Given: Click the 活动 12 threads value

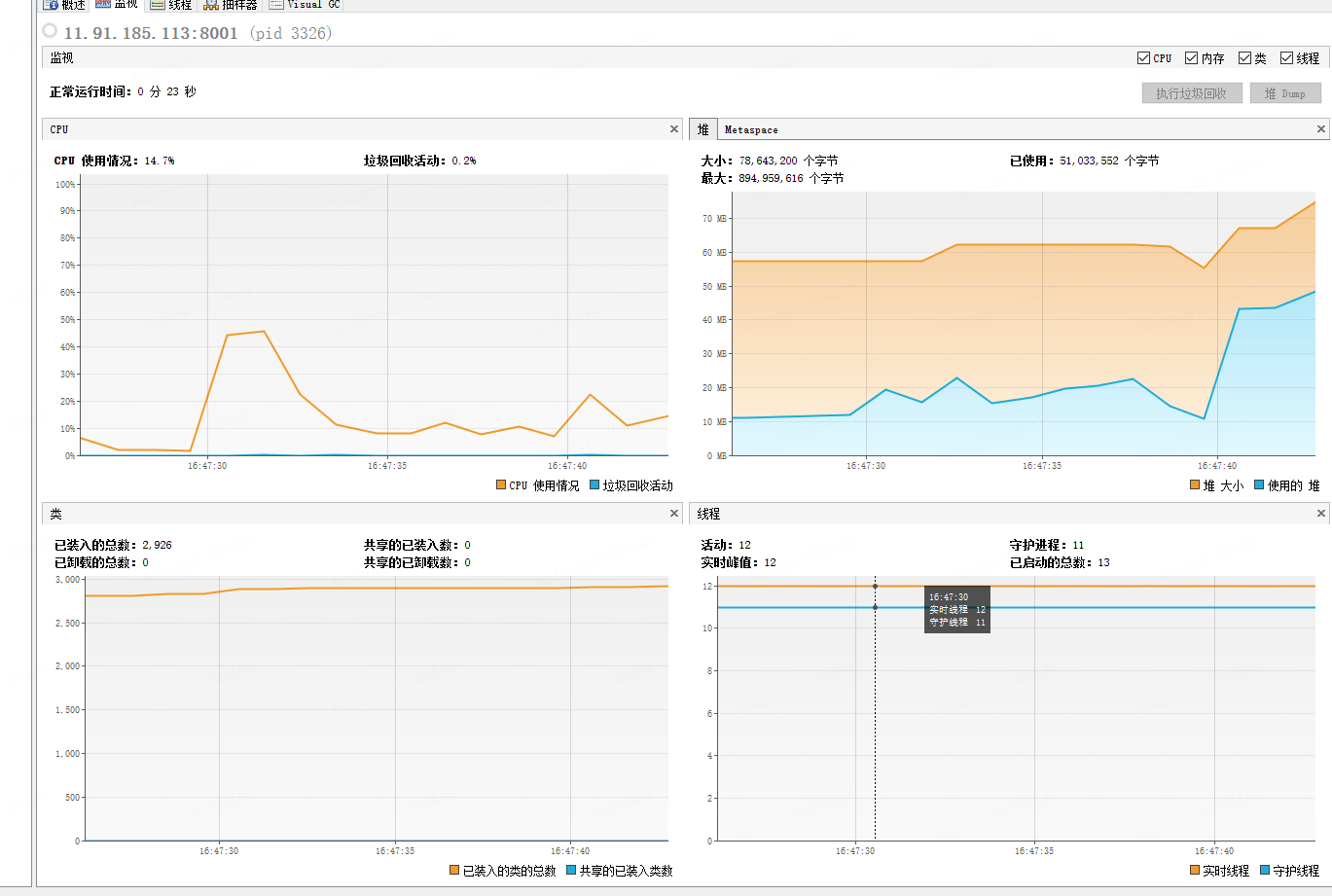Looking at the screenshot, I should (x=744, y=545).
